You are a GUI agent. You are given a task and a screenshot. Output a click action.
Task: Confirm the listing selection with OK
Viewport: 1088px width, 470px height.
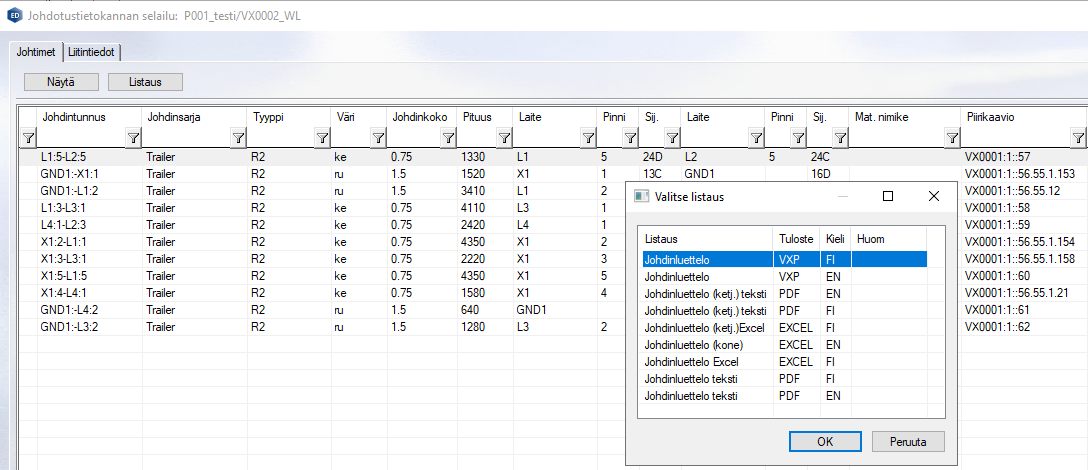(825, 441)
